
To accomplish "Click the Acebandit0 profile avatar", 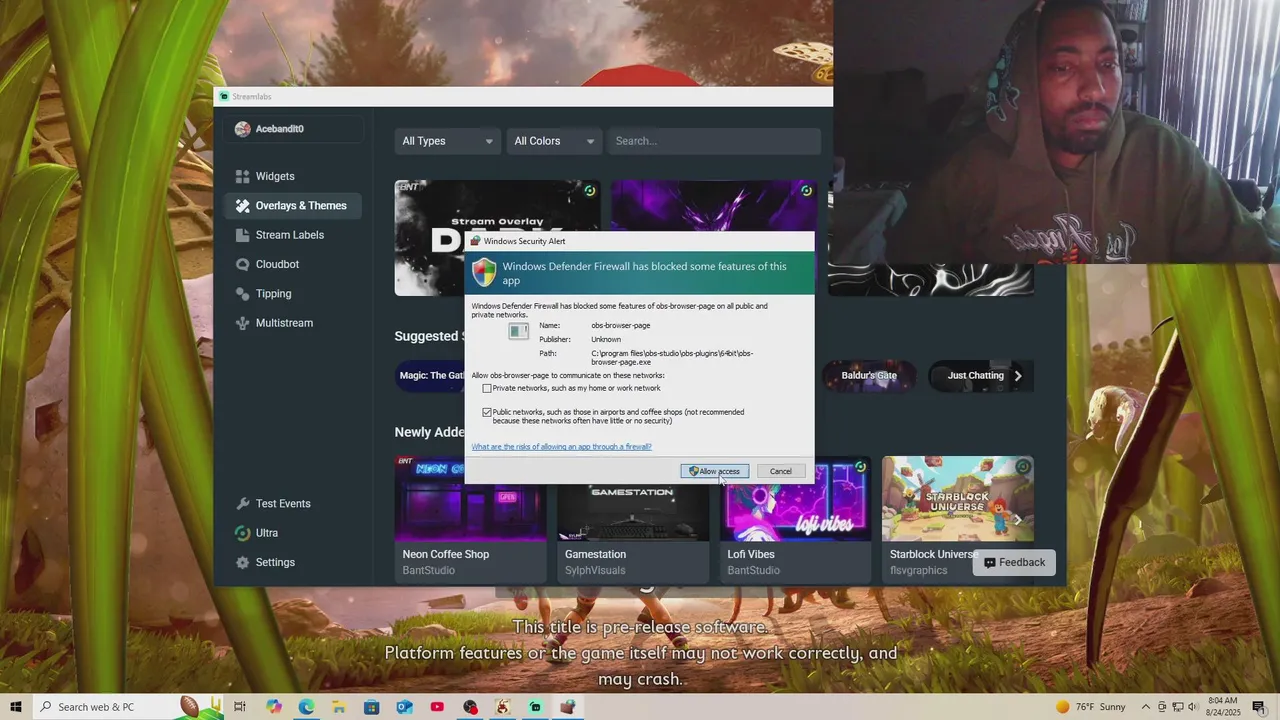I will 242,129.
